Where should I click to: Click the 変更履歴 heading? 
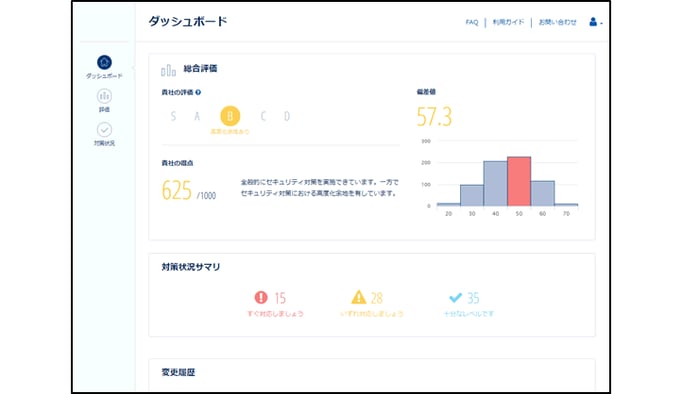(178, 372)
